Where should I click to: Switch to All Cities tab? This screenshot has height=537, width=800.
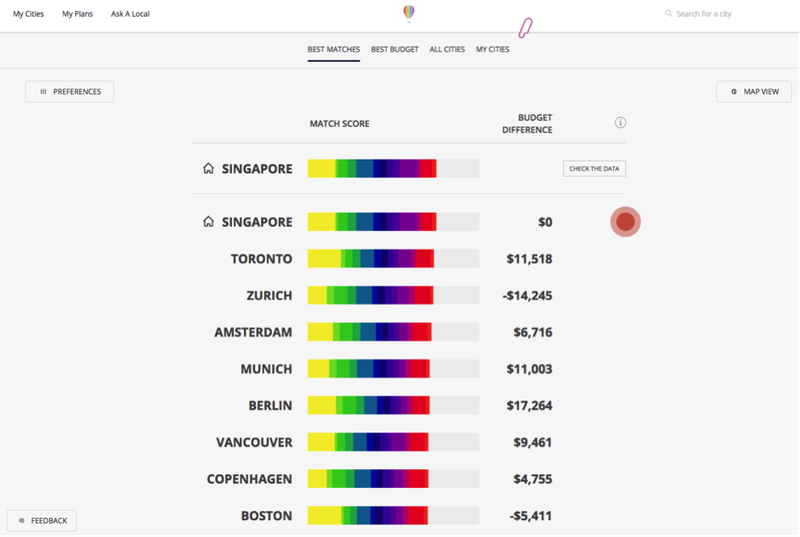(447, 49)
